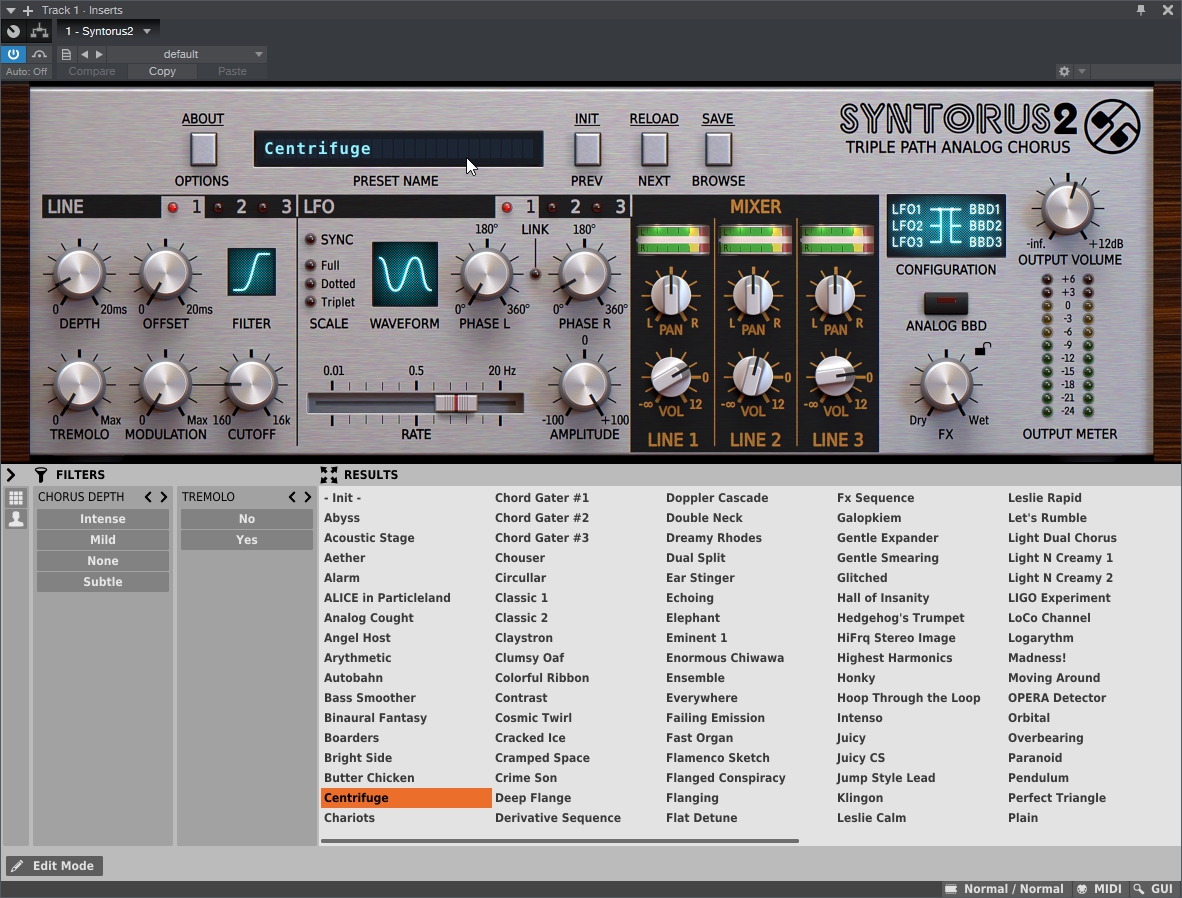The image size is (1182, 898).
Task: Click CHORUS DEPTH previous chevron
Action: click(149, 497)
